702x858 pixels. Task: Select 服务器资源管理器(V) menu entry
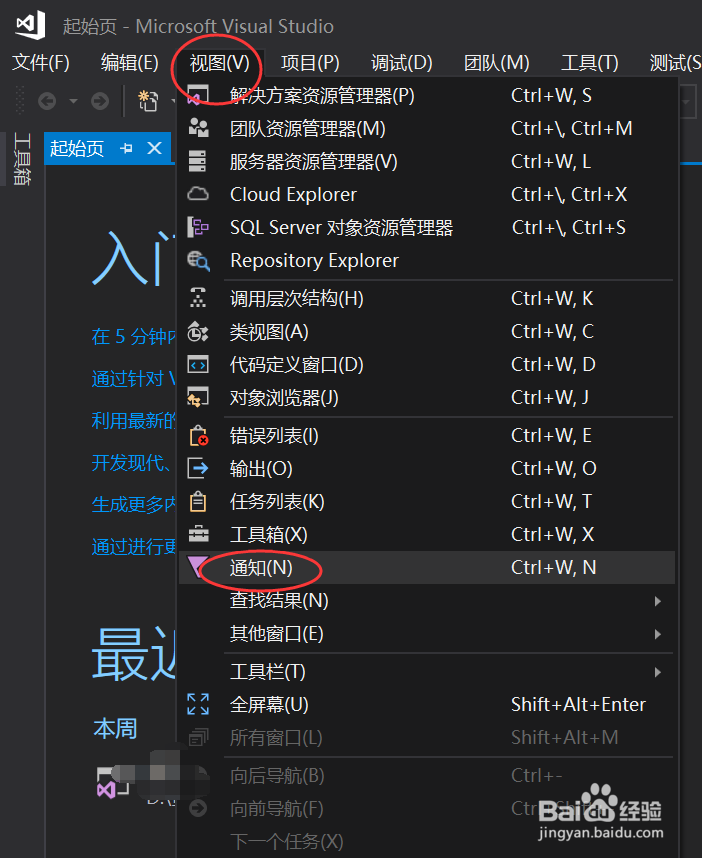click(427, 161)
